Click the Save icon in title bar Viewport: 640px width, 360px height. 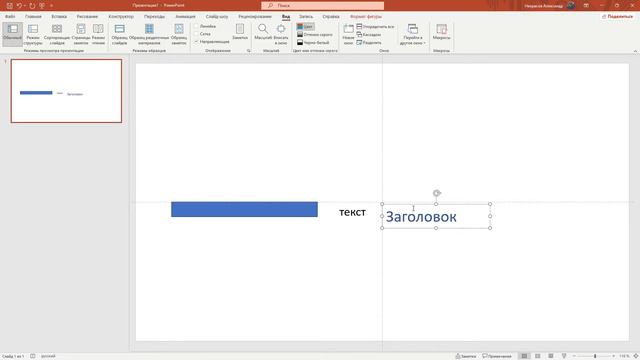[9, 6]
